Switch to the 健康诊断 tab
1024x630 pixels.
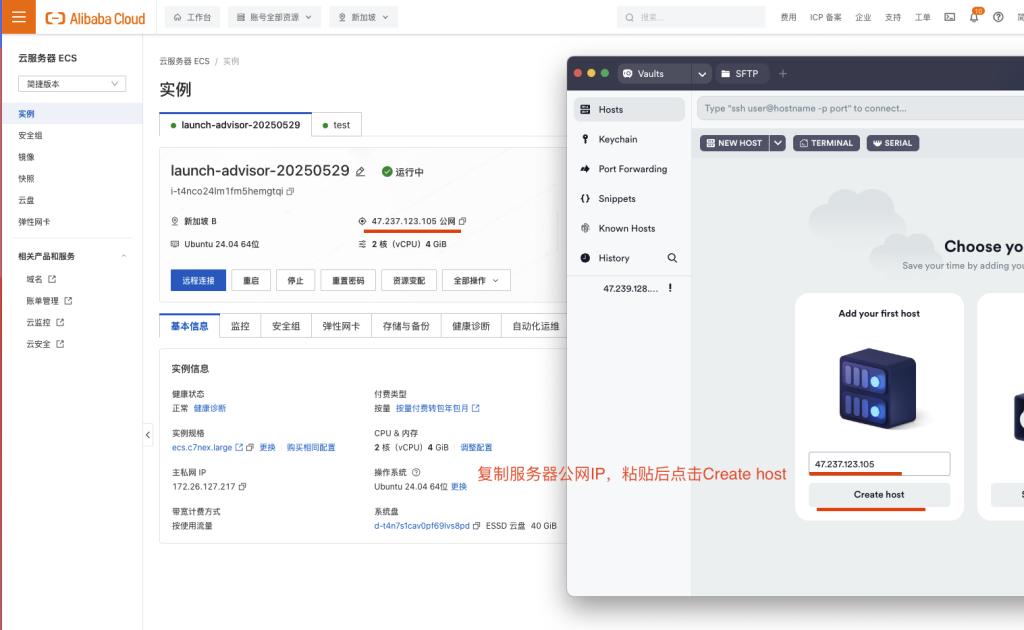pos(471,326)
